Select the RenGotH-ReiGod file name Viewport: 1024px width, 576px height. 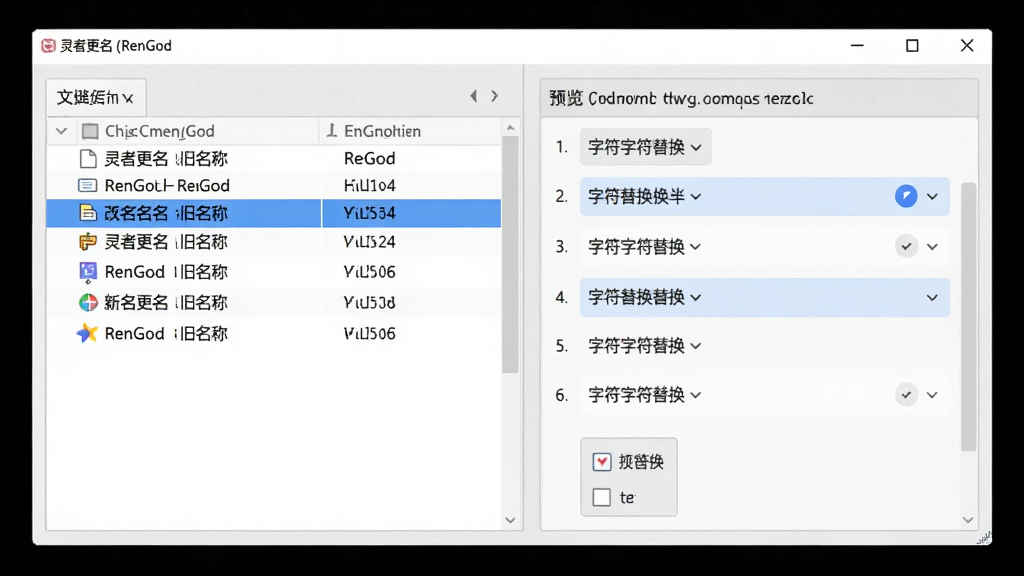click(167, 185)
